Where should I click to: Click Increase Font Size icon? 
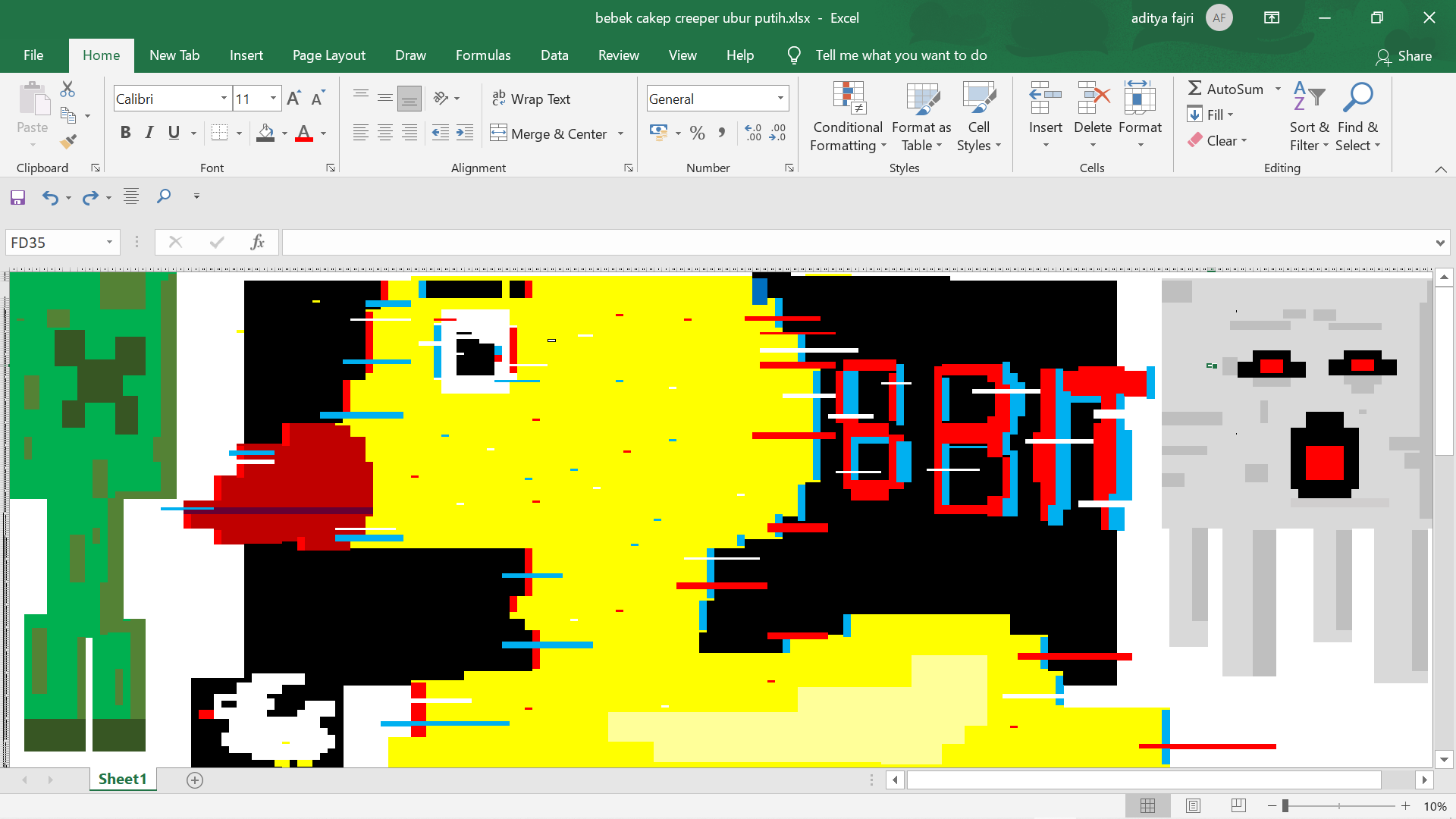(x=293, y=99)
